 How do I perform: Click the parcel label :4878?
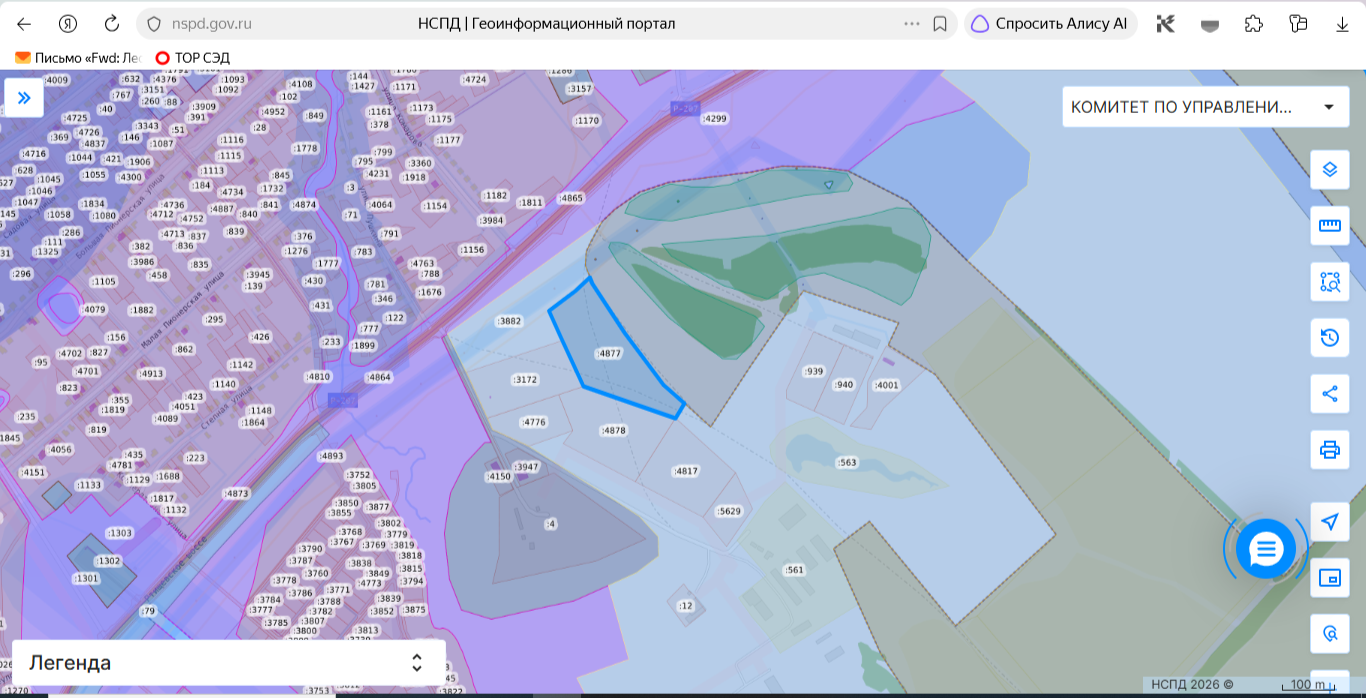[613, 430]
